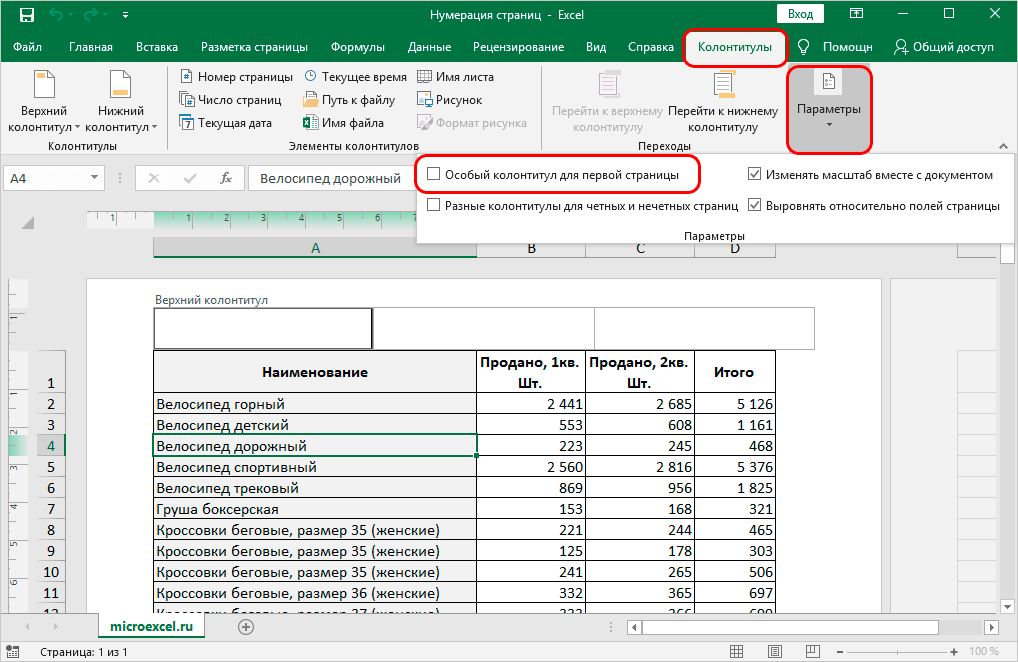Zoom out with the minus button
The width and height of the screenshot is (1018, 662).
point(840,652)
